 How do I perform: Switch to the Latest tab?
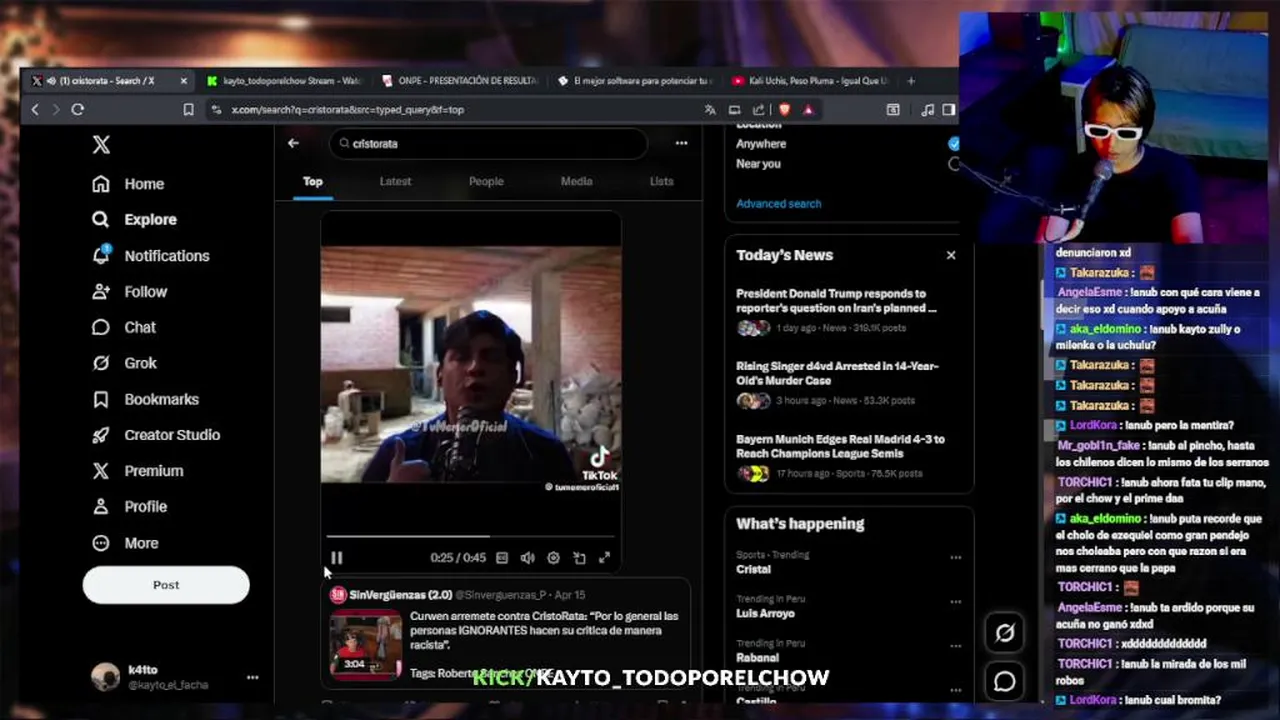[x=395, y=181]
